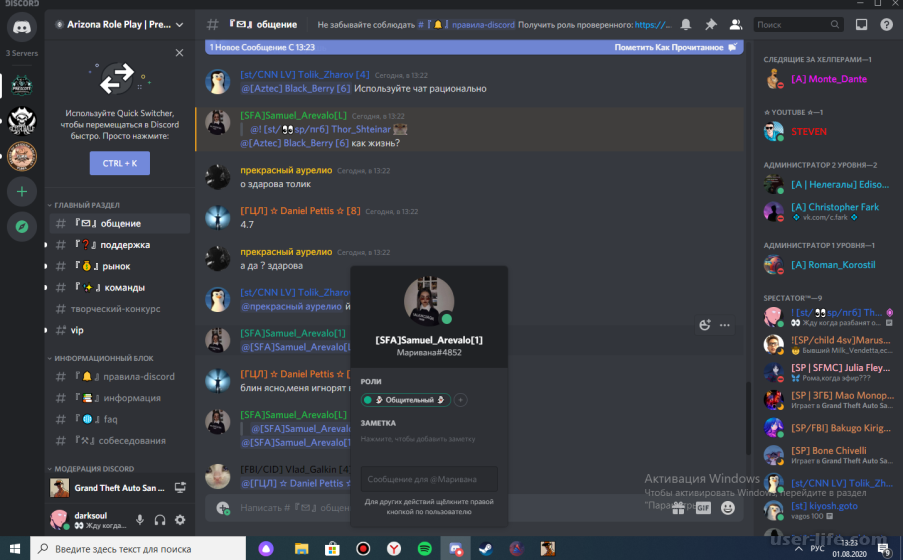Click Пометить Как Прочитанное

point(674,47)
